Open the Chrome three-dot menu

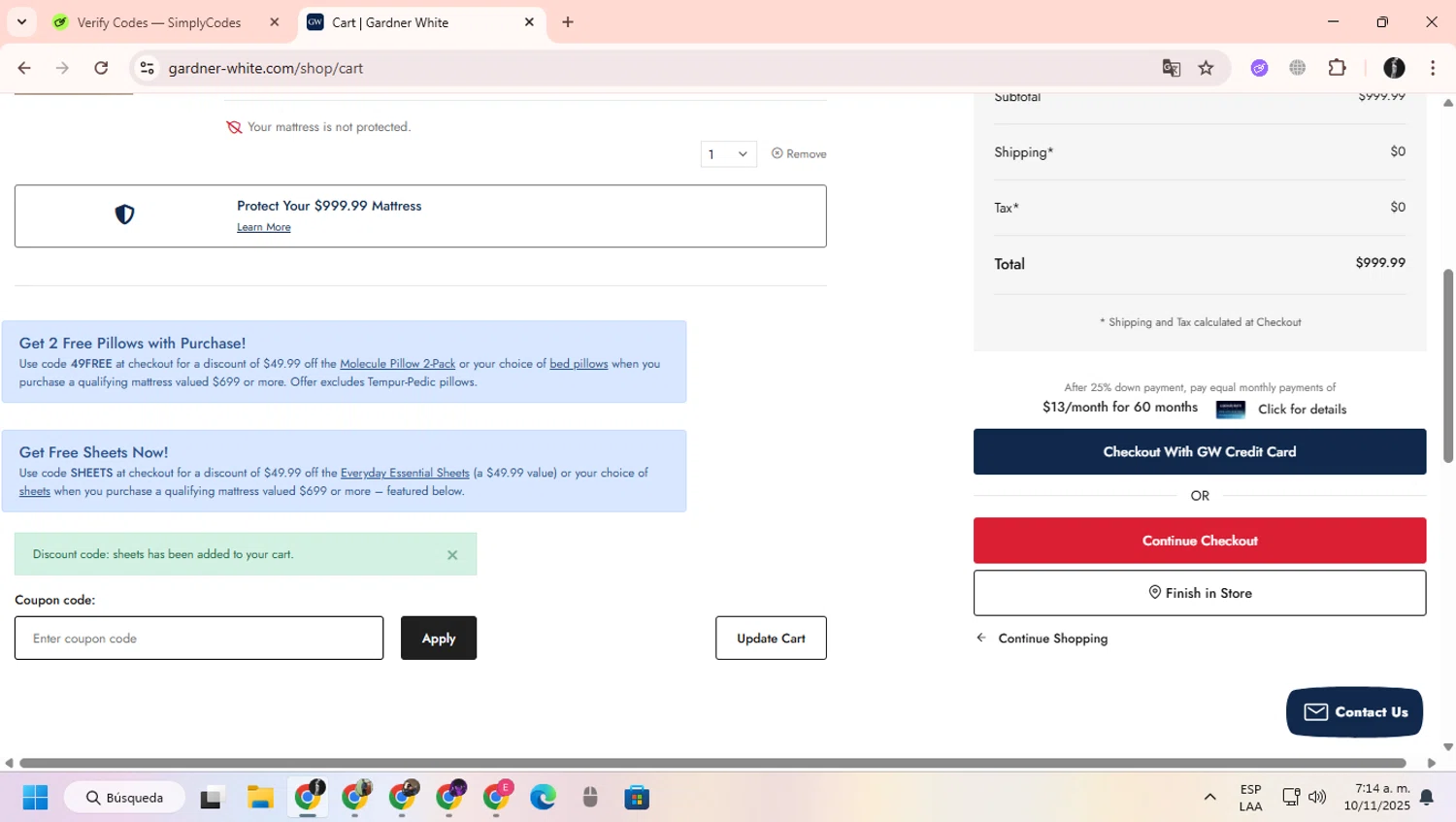coord(1433,68)
